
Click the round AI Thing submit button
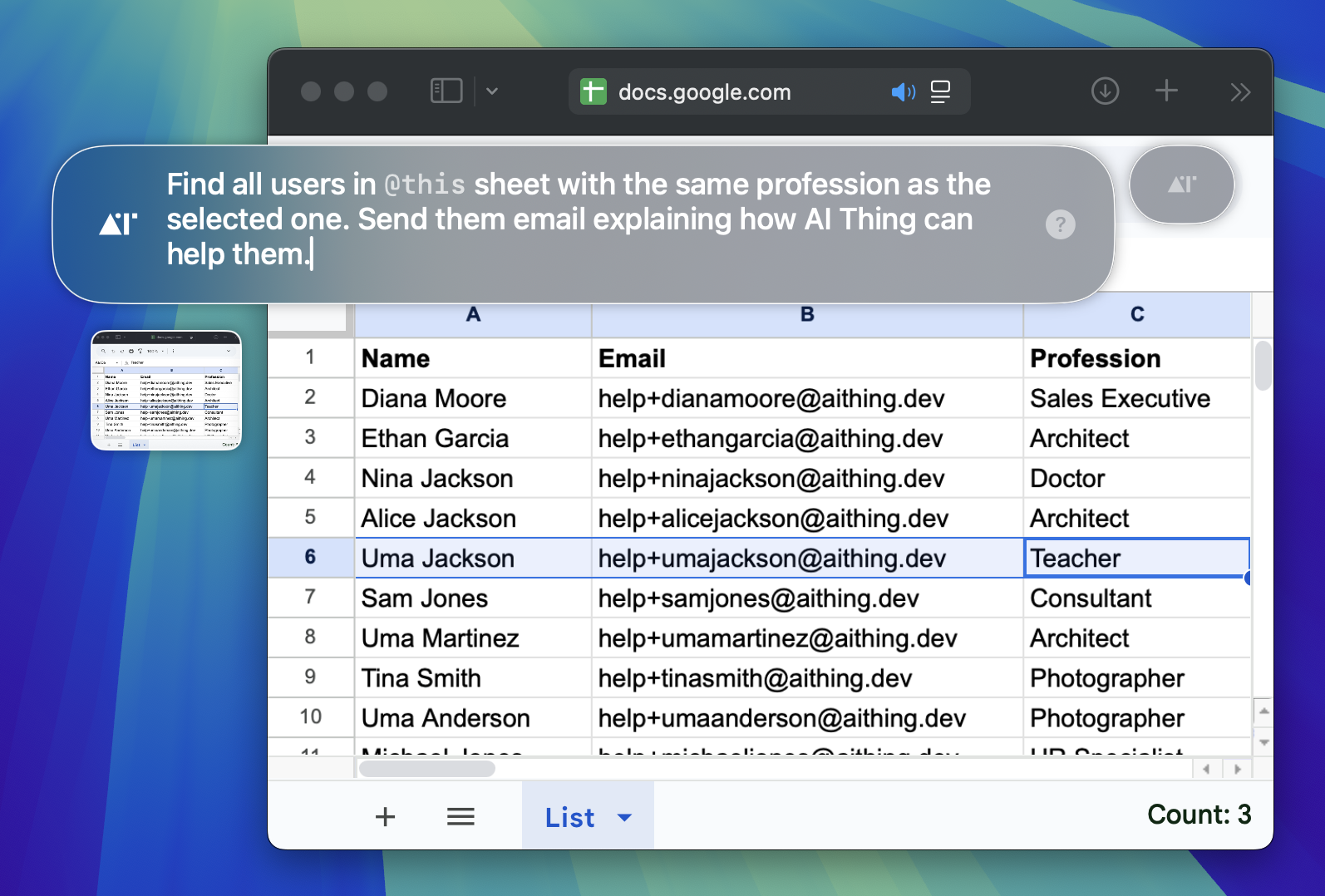click(1181, 185)
